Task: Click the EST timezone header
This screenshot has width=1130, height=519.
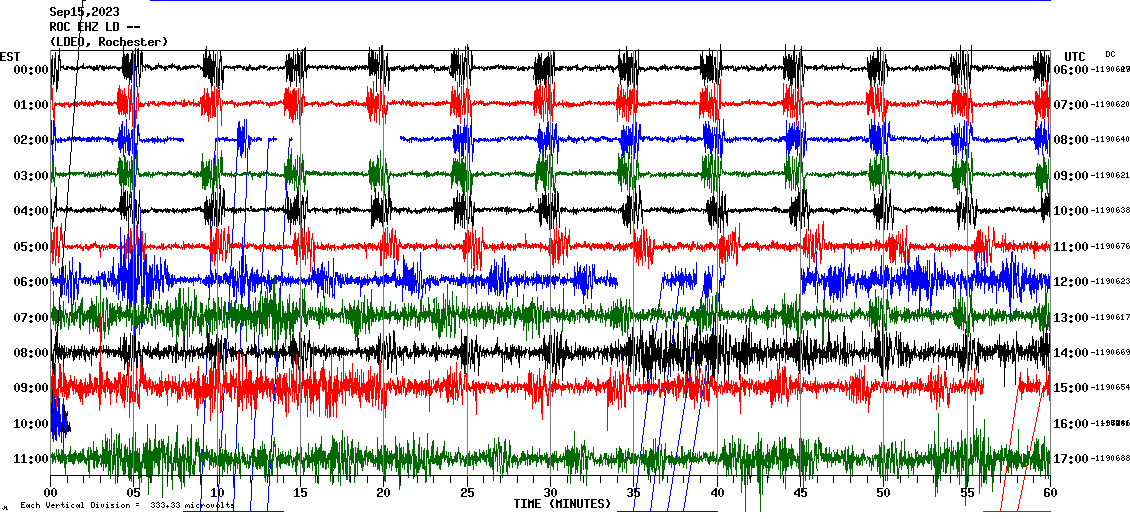Action: point(10,56)
